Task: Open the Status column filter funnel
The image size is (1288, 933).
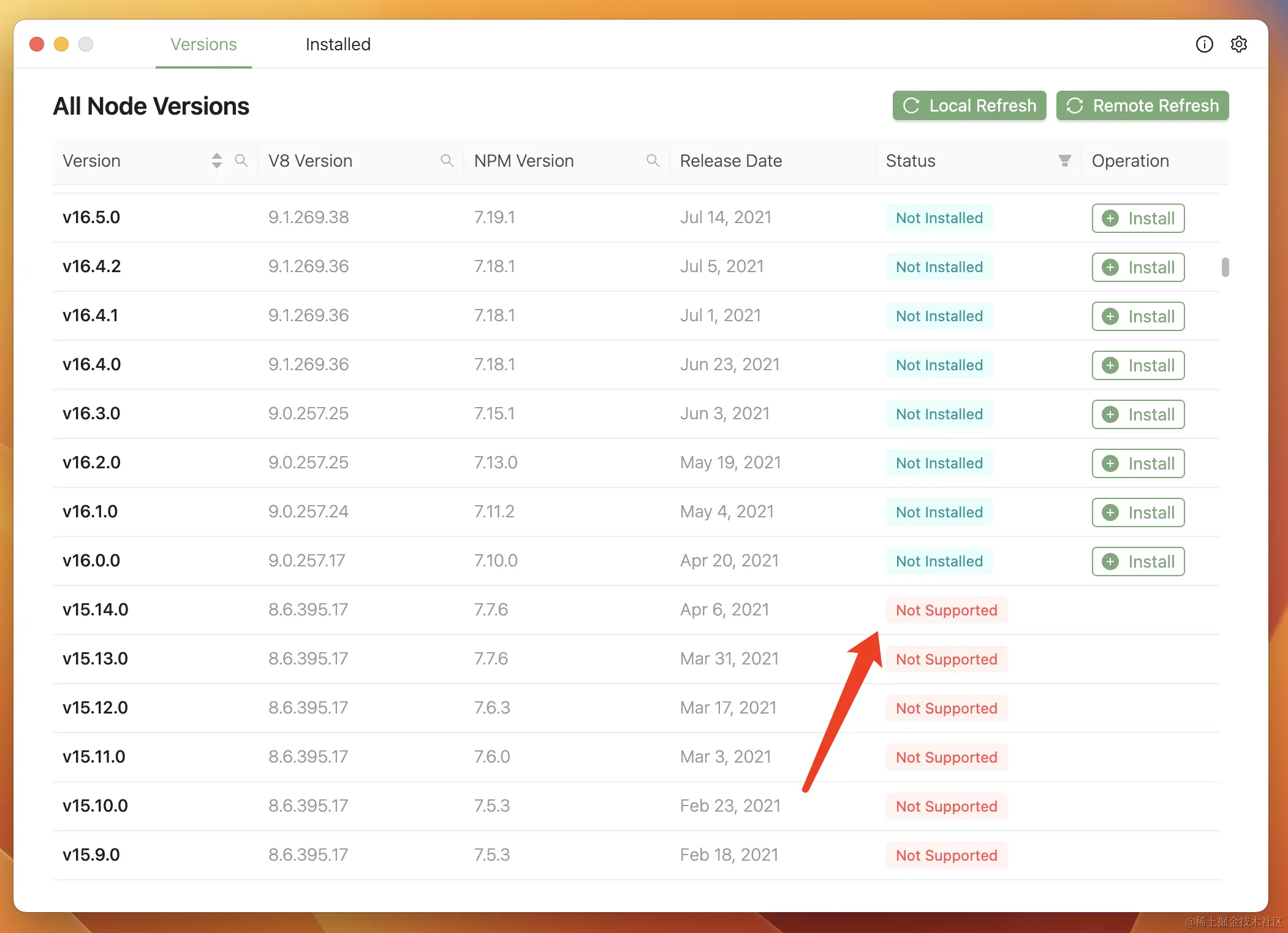Action: tap(1065, 161)
